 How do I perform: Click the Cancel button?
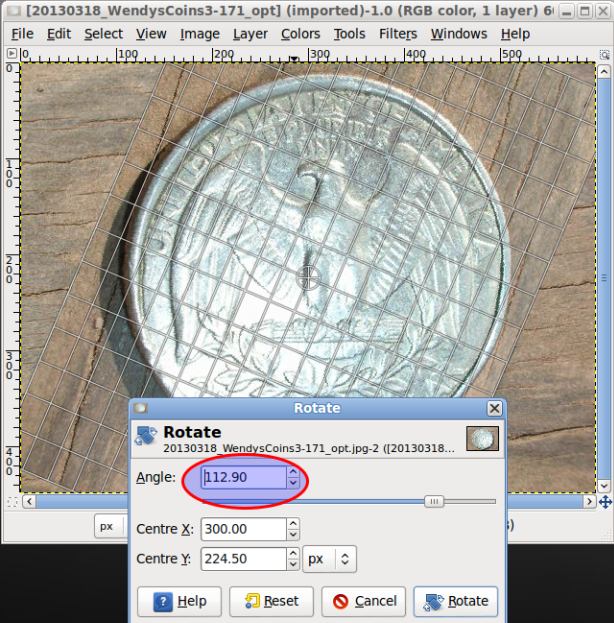[x=364, y=601]
